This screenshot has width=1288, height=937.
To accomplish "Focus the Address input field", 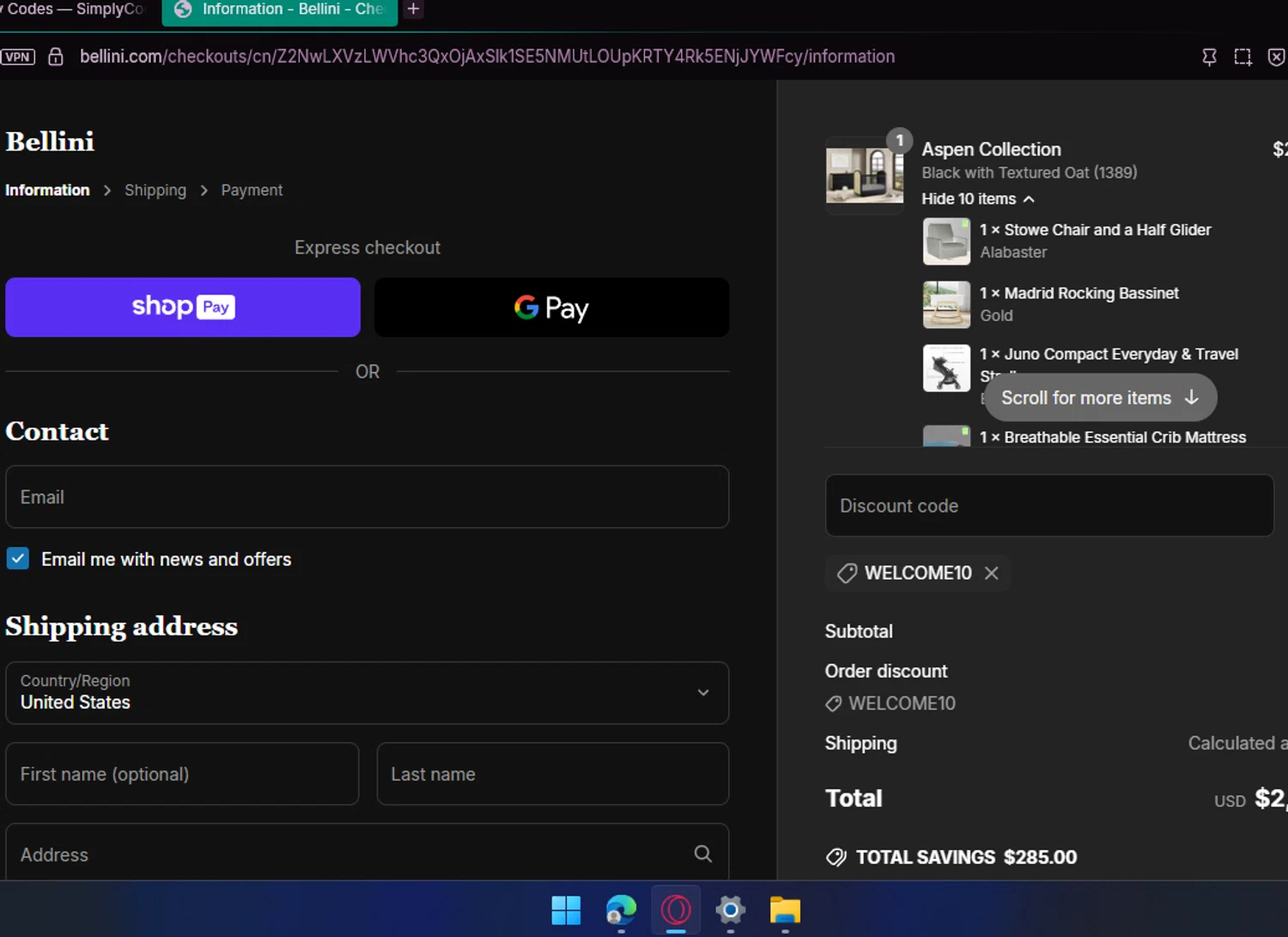I will coord(368,854).
